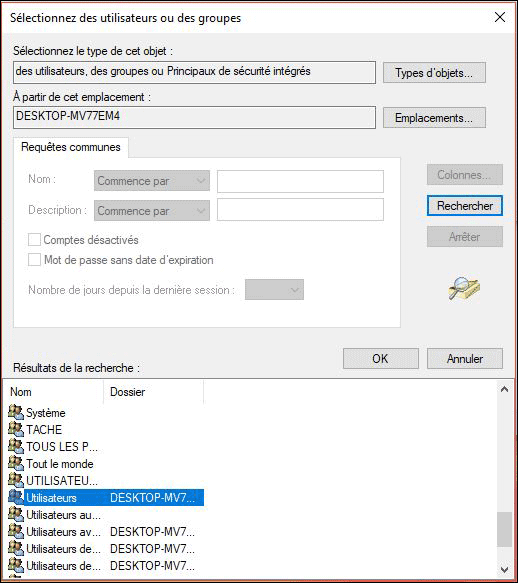Click the group icon beside Système
The height and width of the screenshot is (583, 518).
coord(16,412)
